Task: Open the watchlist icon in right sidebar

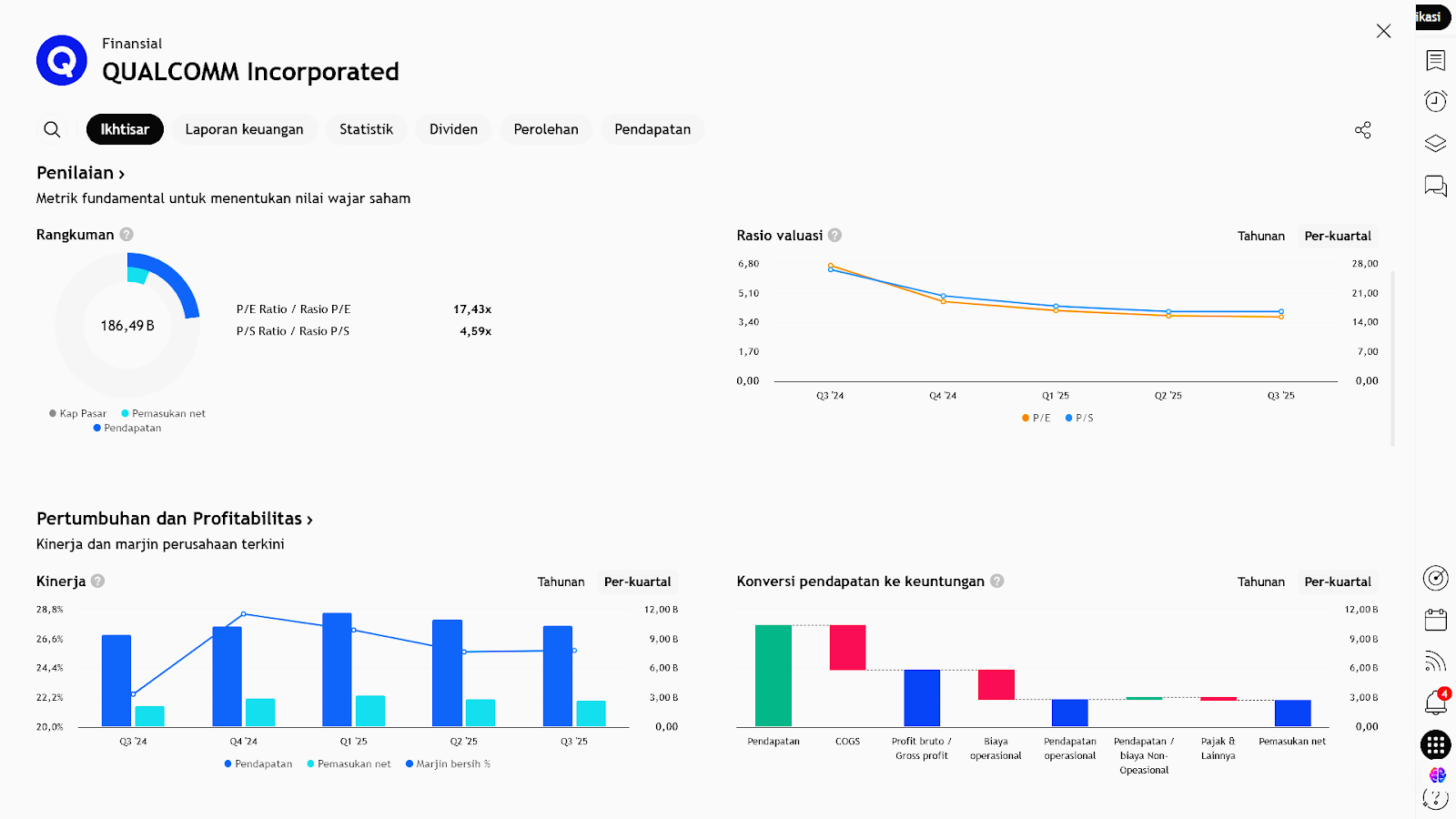Action: 1435,60
